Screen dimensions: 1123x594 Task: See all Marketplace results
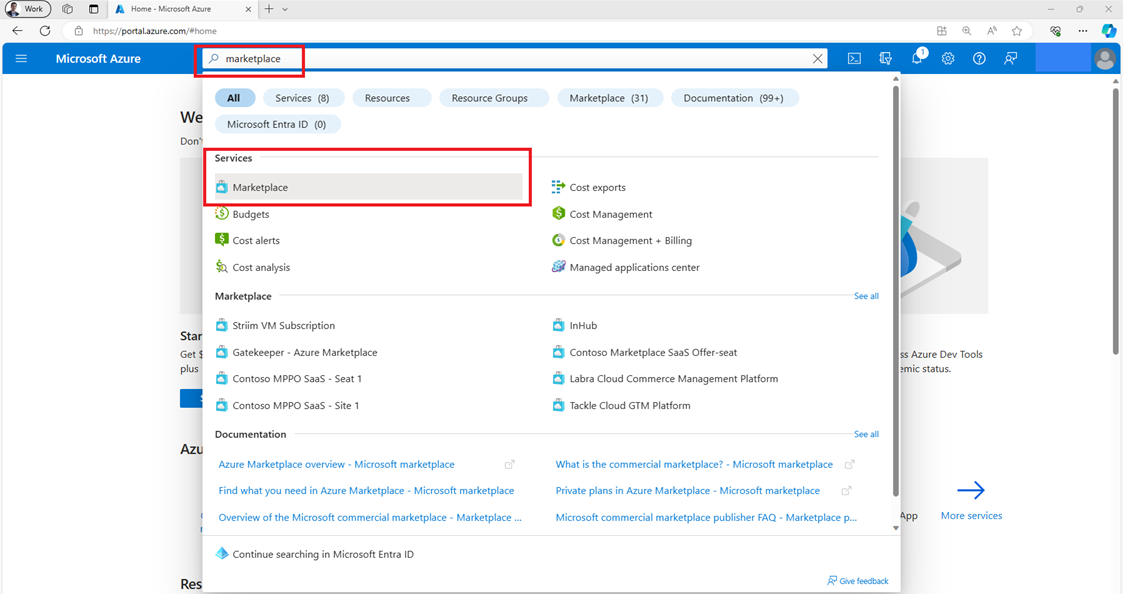(866, 296)
